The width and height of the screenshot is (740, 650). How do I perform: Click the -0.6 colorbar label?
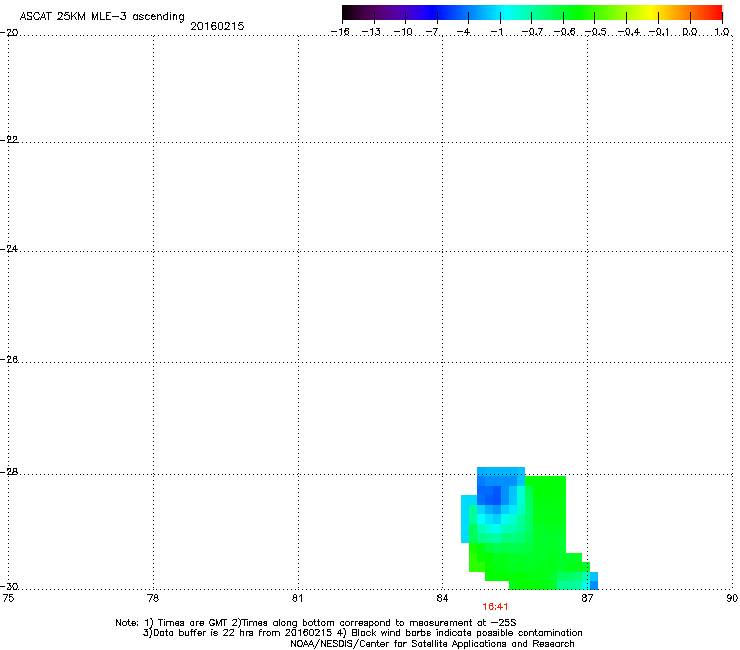click(564, 32)
